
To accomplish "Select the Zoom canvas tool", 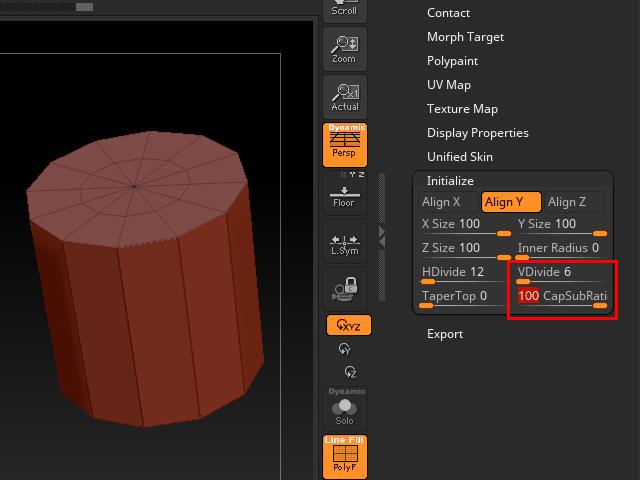I will tap(344, 47).
